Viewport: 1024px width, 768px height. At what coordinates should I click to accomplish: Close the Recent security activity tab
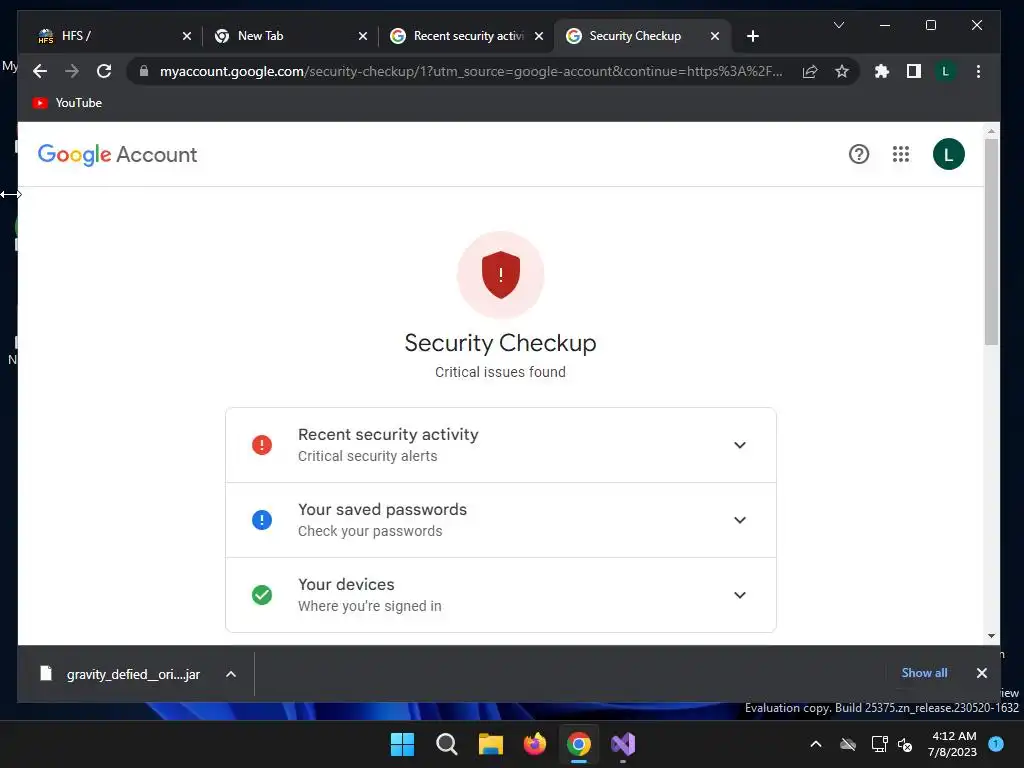coord(539,36)
